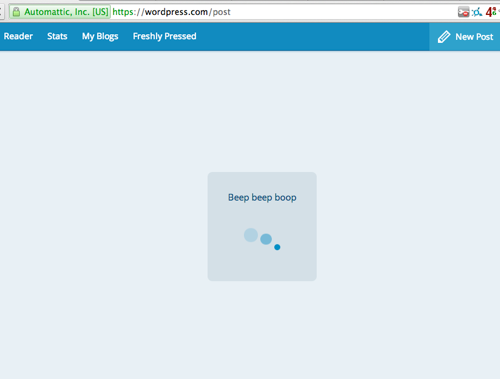Click the Automattic, Inc. [US] certificate label
Viewport: 500px width, 379px height.
click(x=66, y=12)
